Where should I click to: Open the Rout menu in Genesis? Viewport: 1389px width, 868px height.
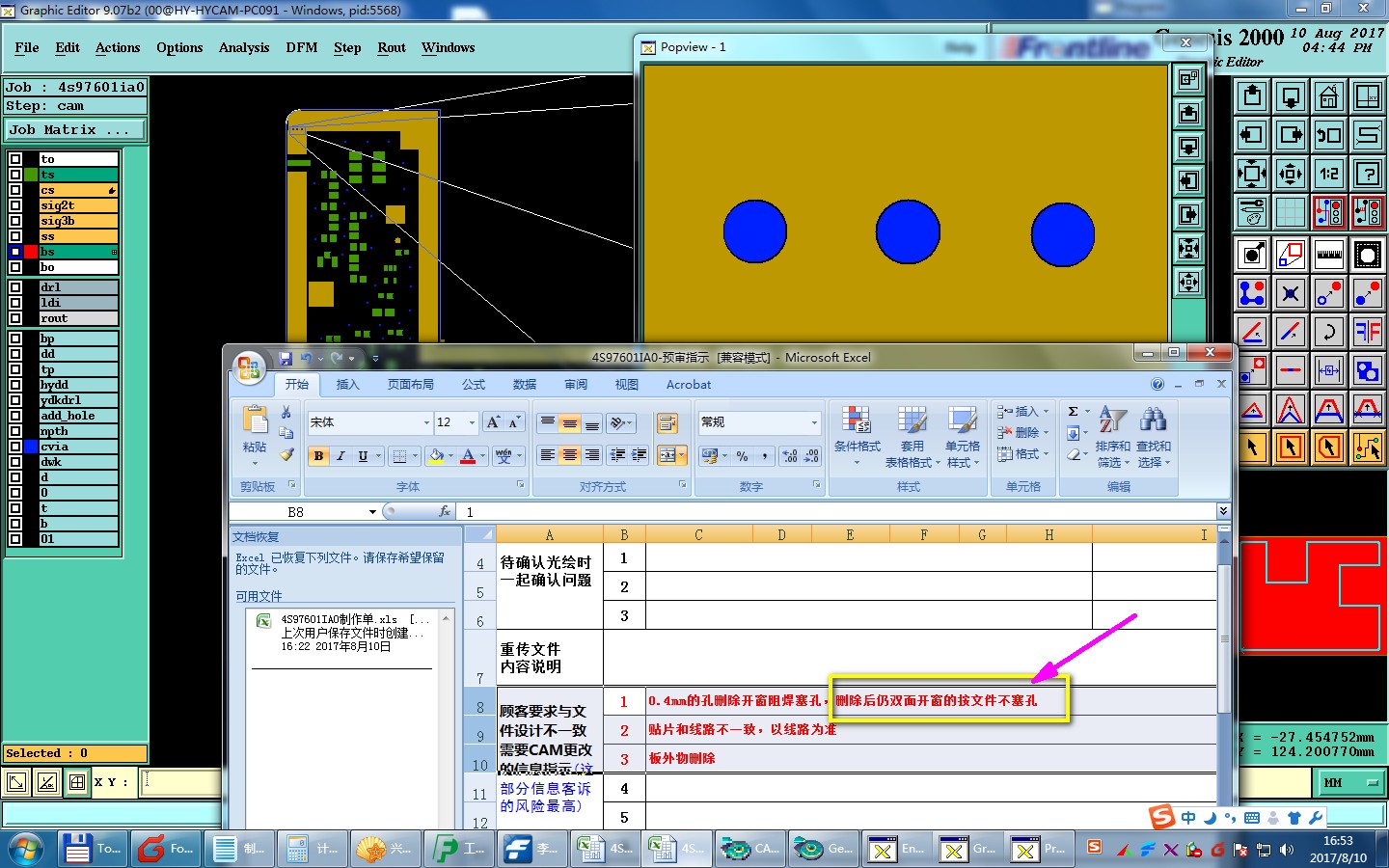392,47
